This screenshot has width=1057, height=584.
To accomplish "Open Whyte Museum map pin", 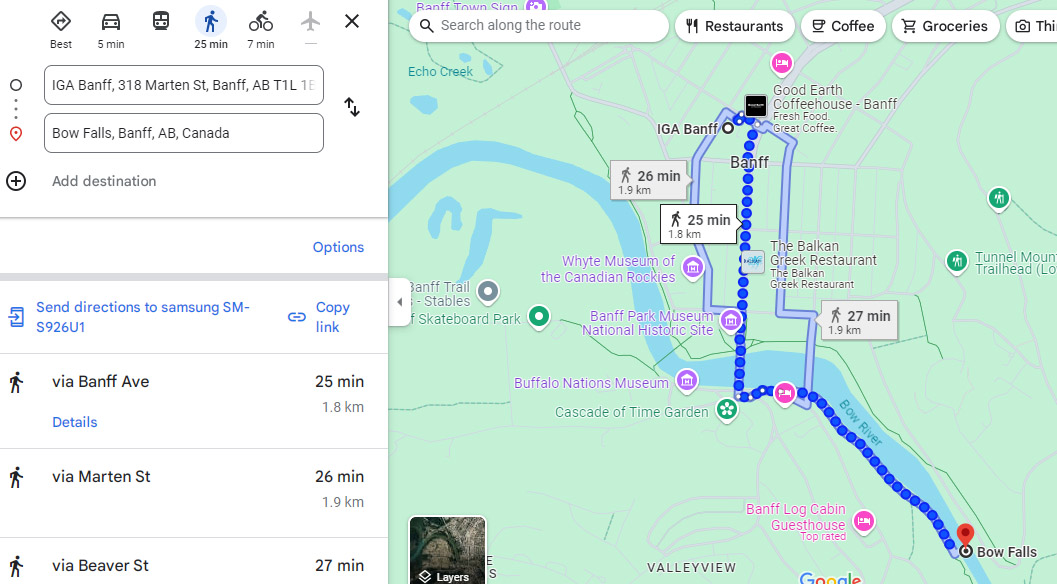I will (692, 267).
